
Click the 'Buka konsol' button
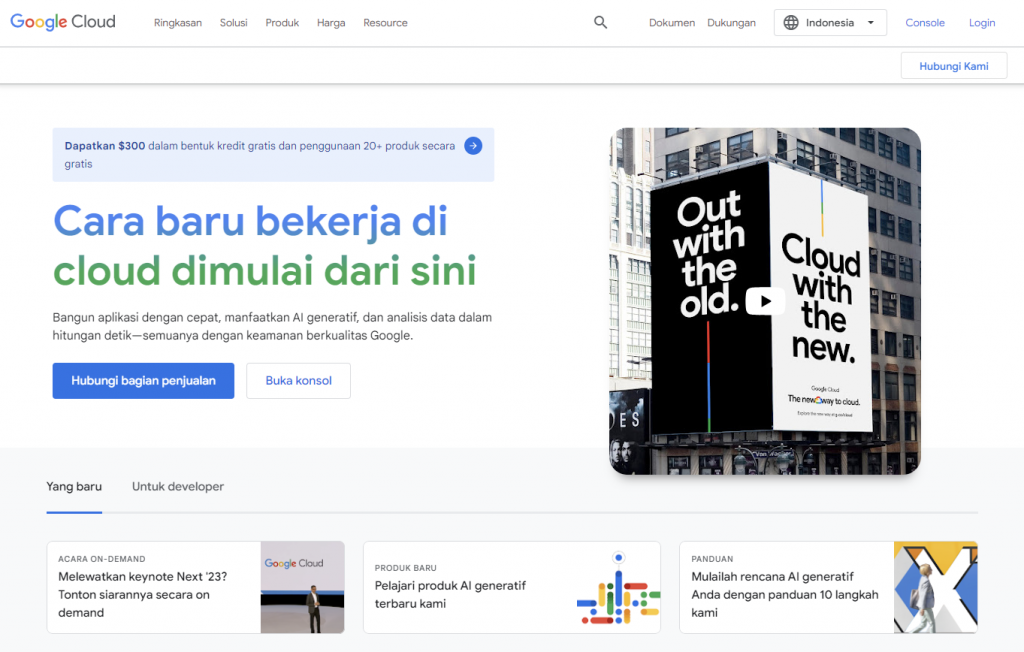tap(298, 381)
